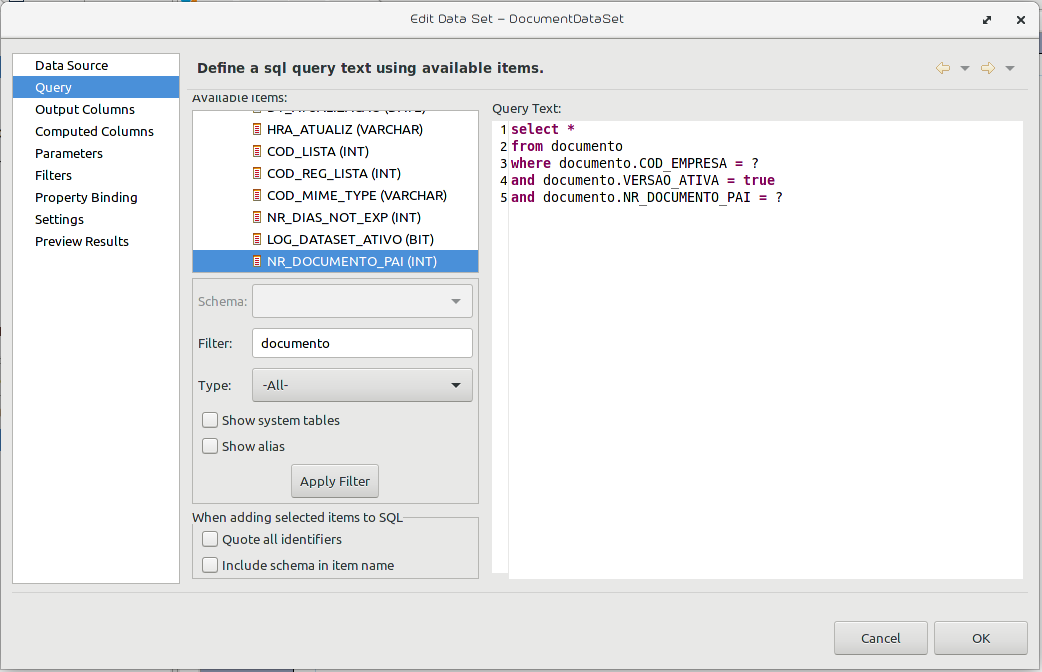Open the back history dropdown arrow

(x=965, y=68)
